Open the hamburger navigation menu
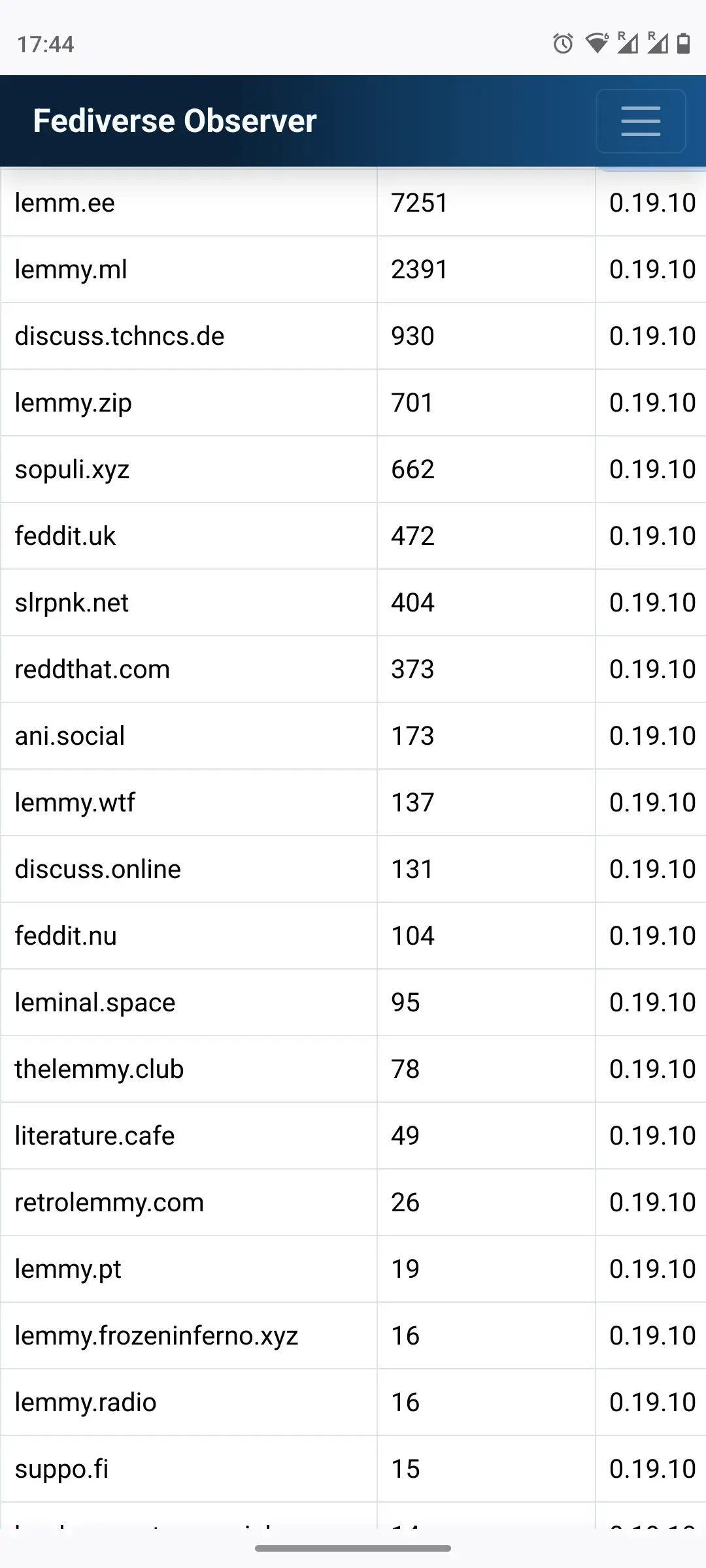 [x=641, y=121]
